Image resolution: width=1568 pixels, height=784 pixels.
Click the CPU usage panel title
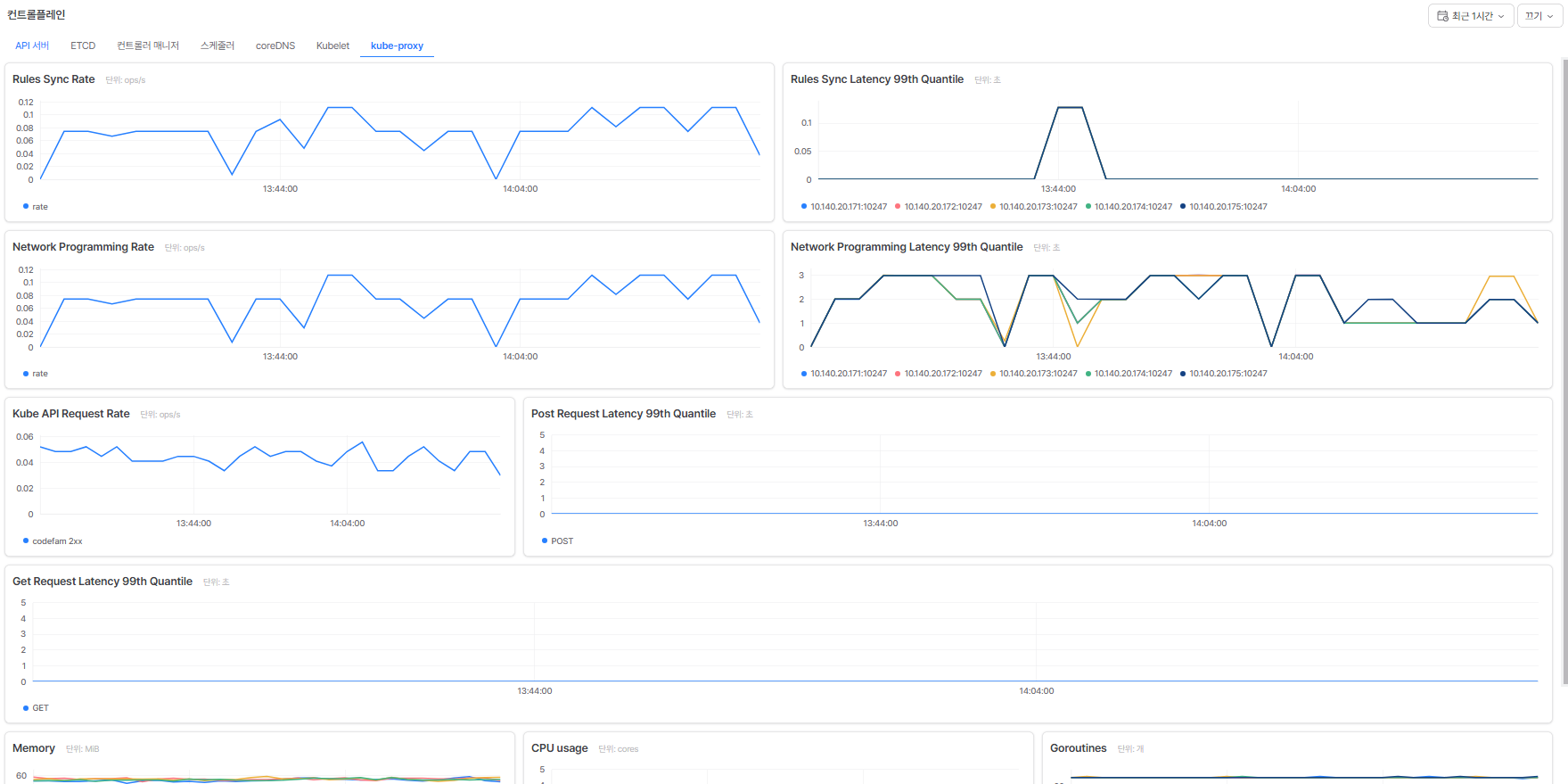tap(560, 748)
